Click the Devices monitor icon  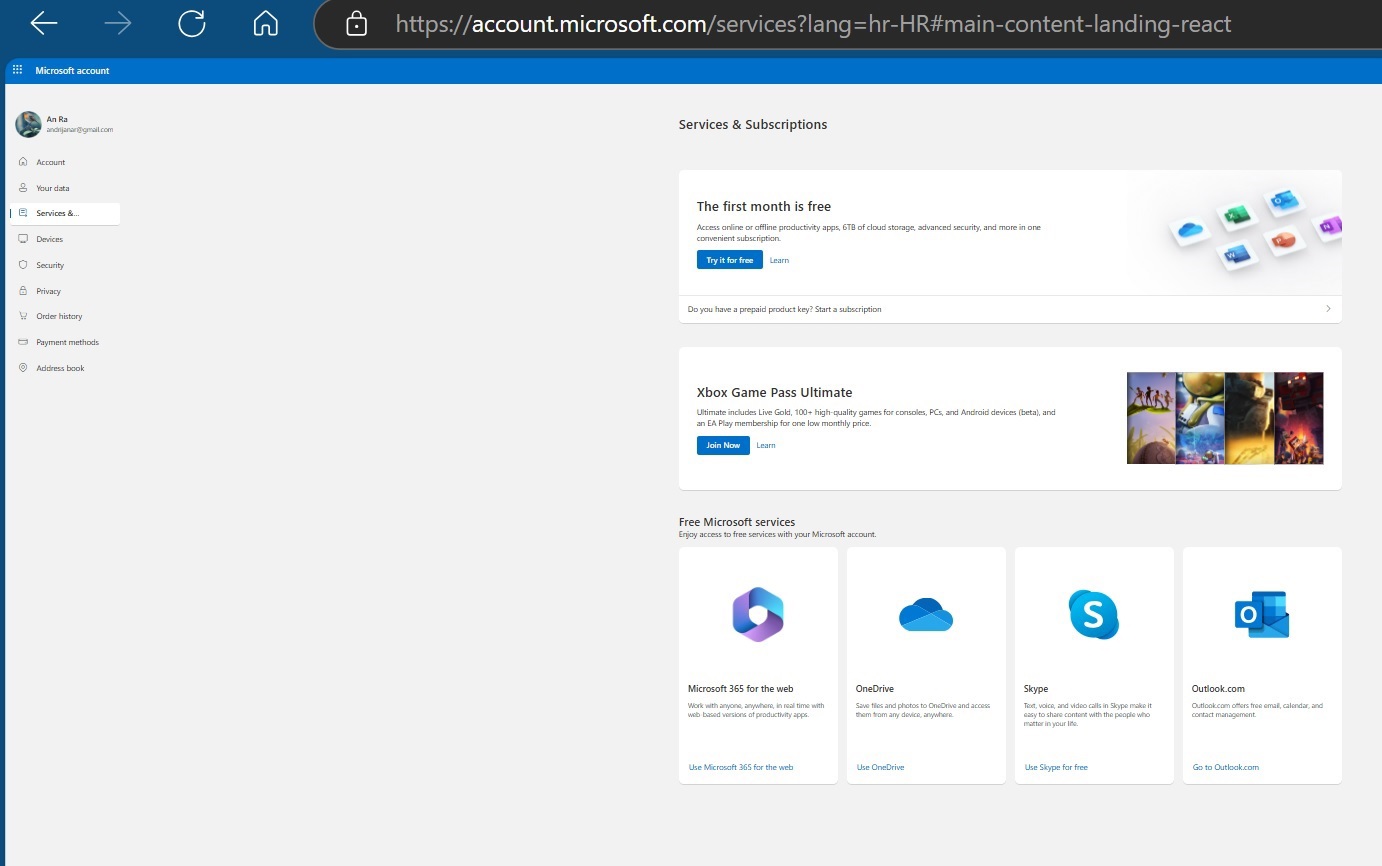point(23,239)
